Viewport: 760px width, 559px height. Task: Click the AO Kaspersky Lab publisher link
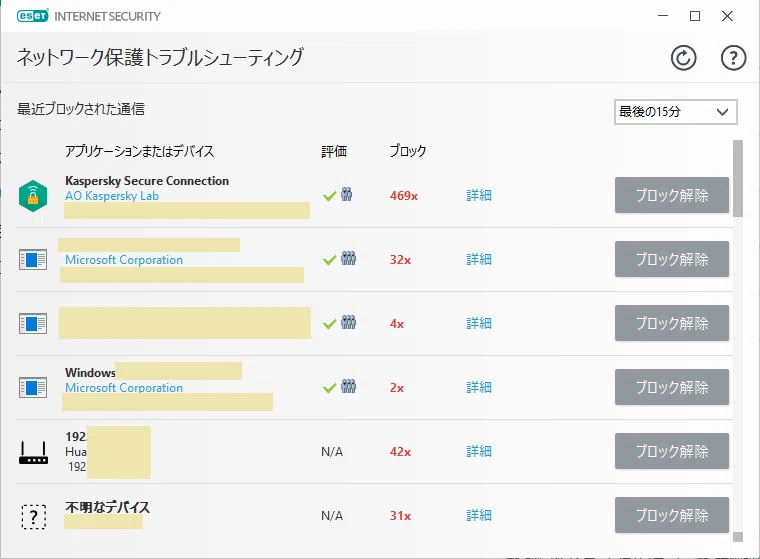coord(112,196)
